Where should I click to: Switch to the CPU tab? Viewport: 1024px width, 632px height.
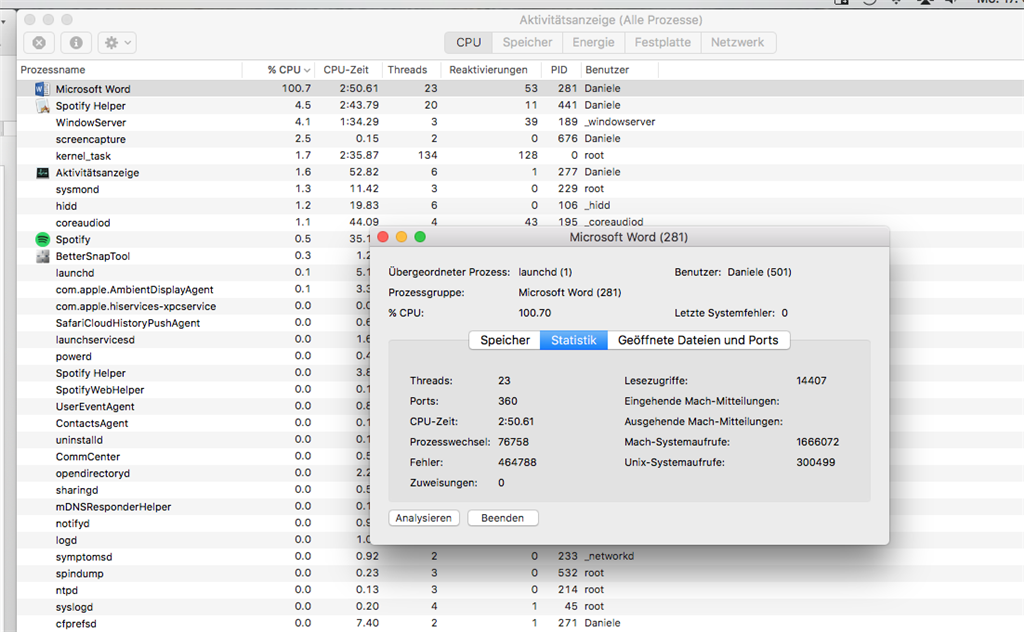click(468, 42)
